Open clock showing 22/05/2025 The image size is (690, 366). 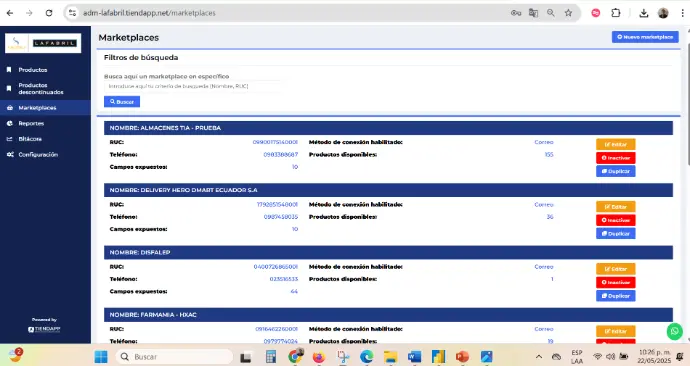654,357
